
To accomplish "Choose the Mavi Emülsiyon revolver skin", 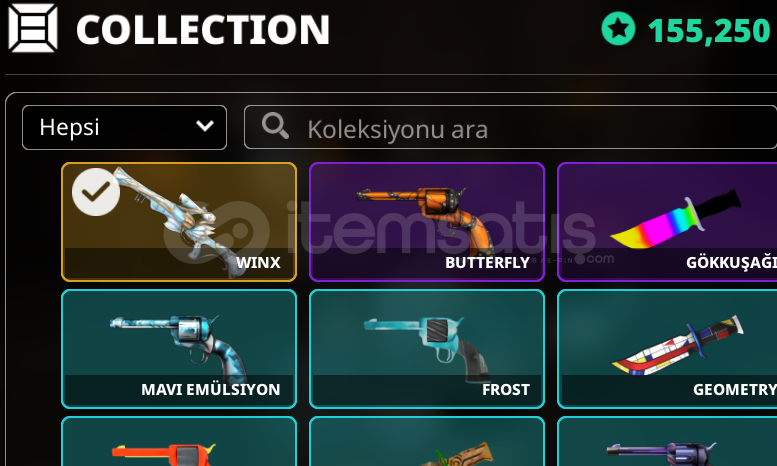I will (179, 349).
